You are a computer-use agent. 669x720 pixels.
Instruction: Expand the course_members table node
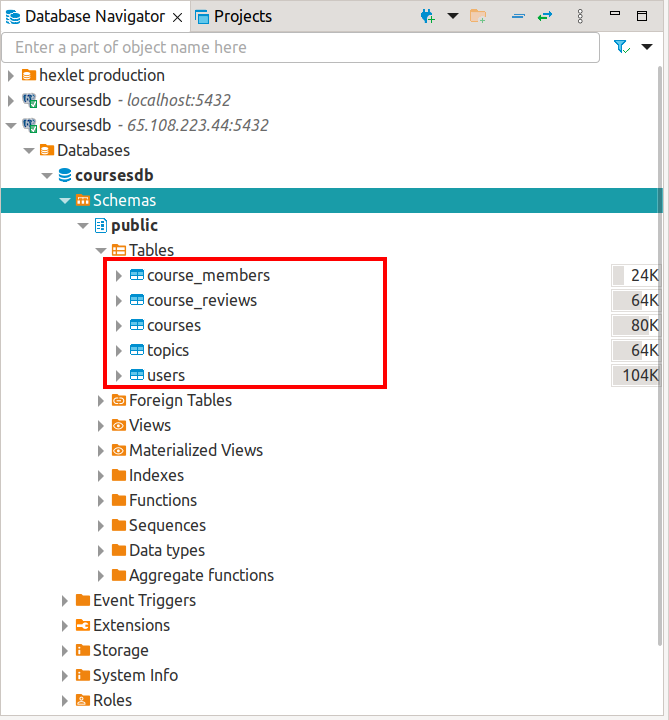click(x=119, y=275)
